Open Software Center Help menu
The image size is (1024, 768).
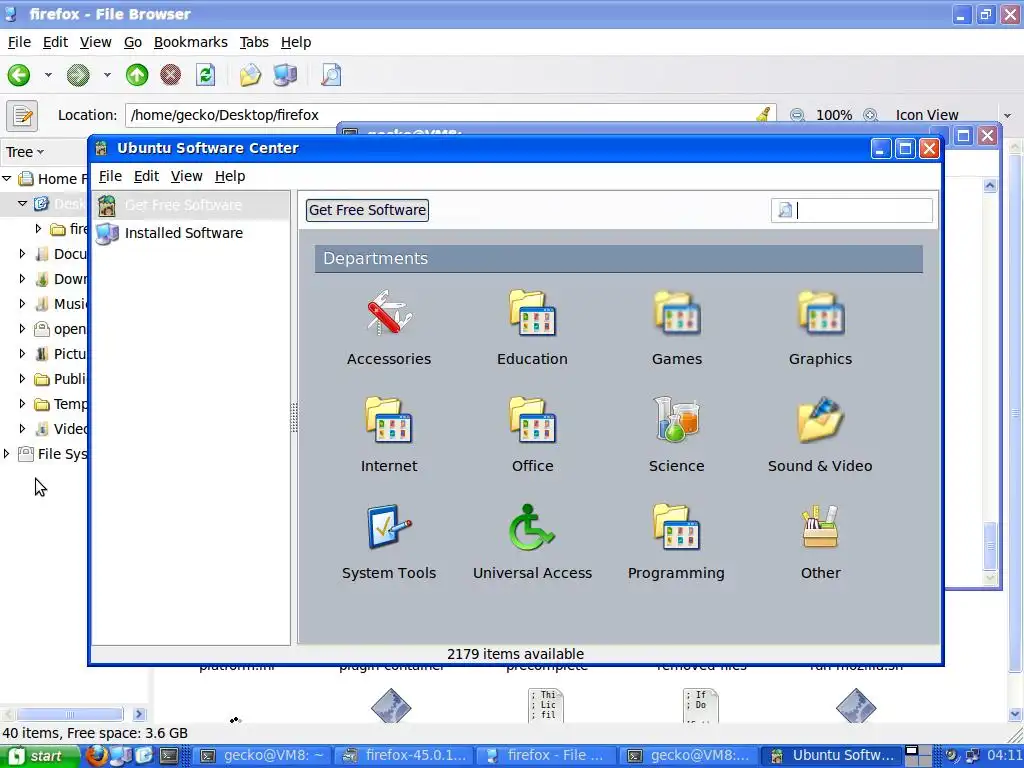(230, 176)
